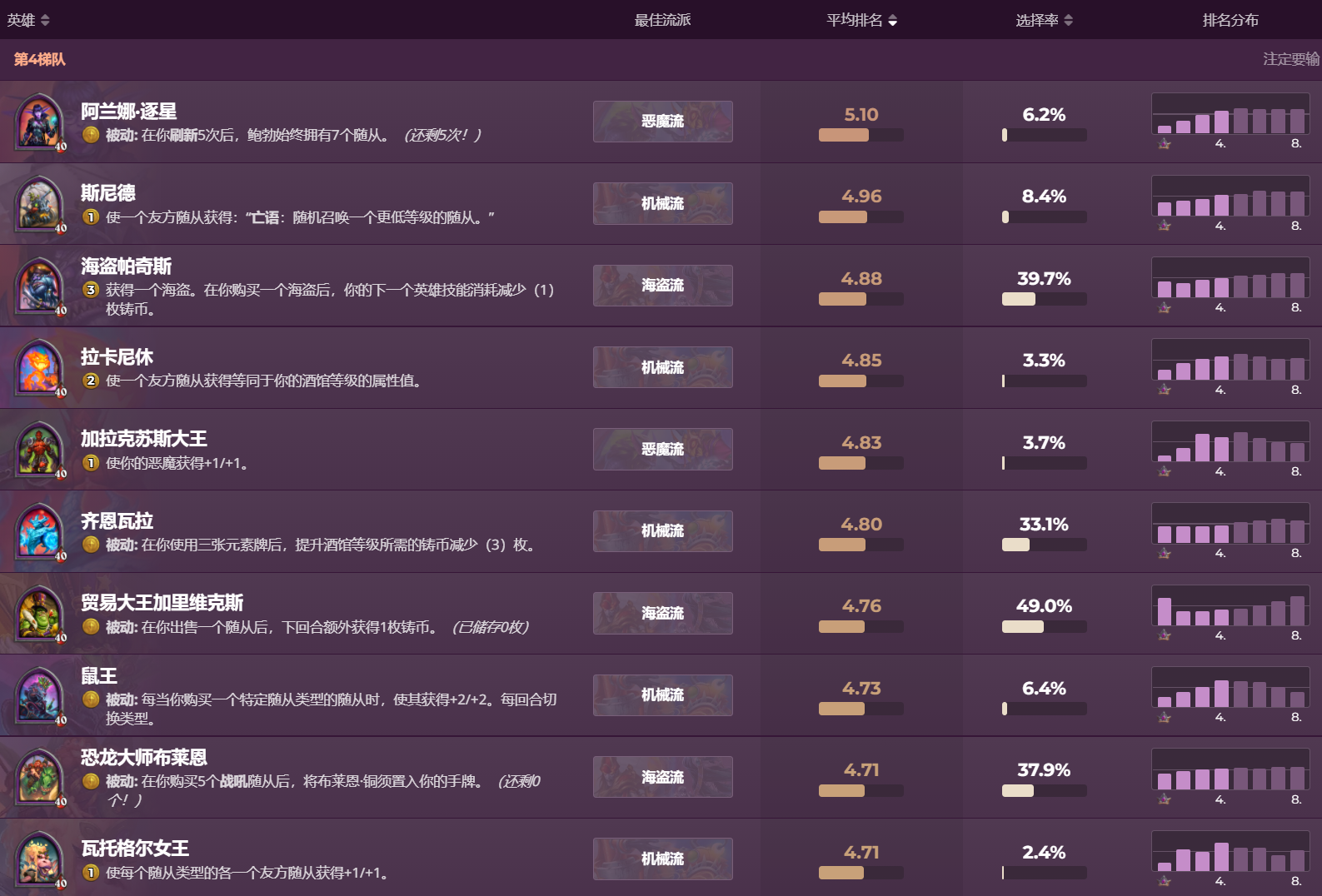Click 海盗帕奇斯 hero power cost 3 icon
The image size is (1322, 896).
pyautogui.click(x=91, y=290)
